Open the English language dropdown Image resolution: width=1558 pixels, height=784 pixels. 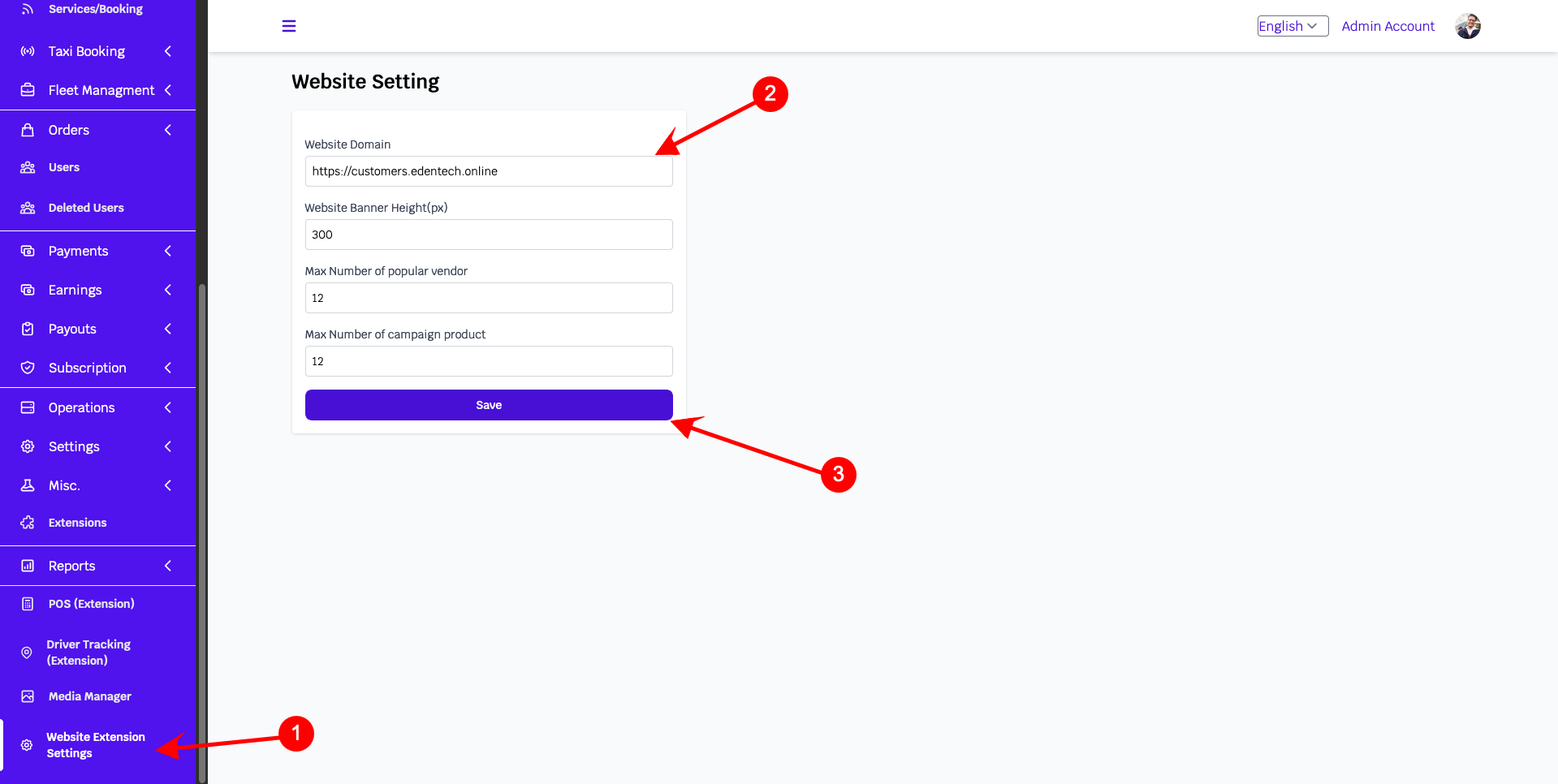coord(1293,26)
